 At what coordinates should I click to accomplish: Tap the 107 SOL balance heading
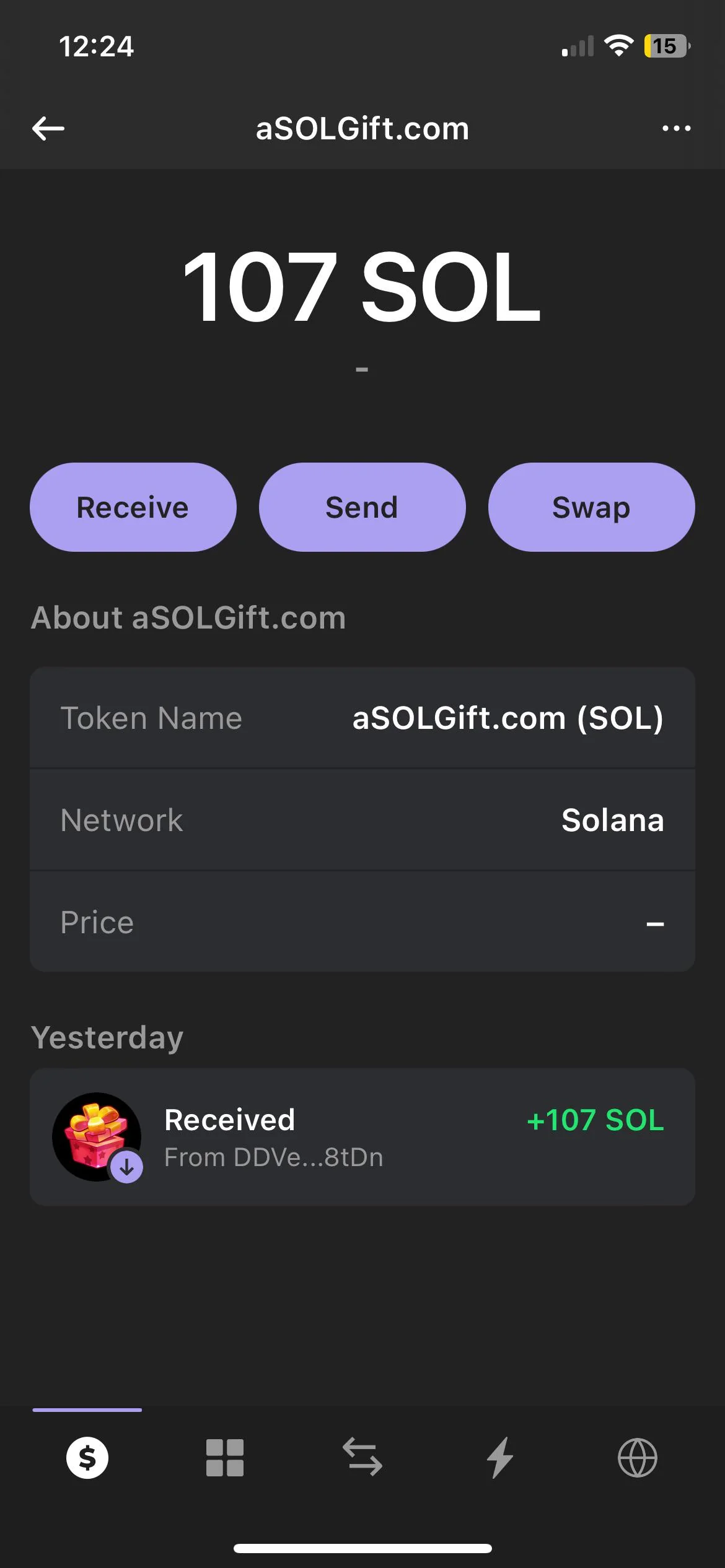coord(362,287)
